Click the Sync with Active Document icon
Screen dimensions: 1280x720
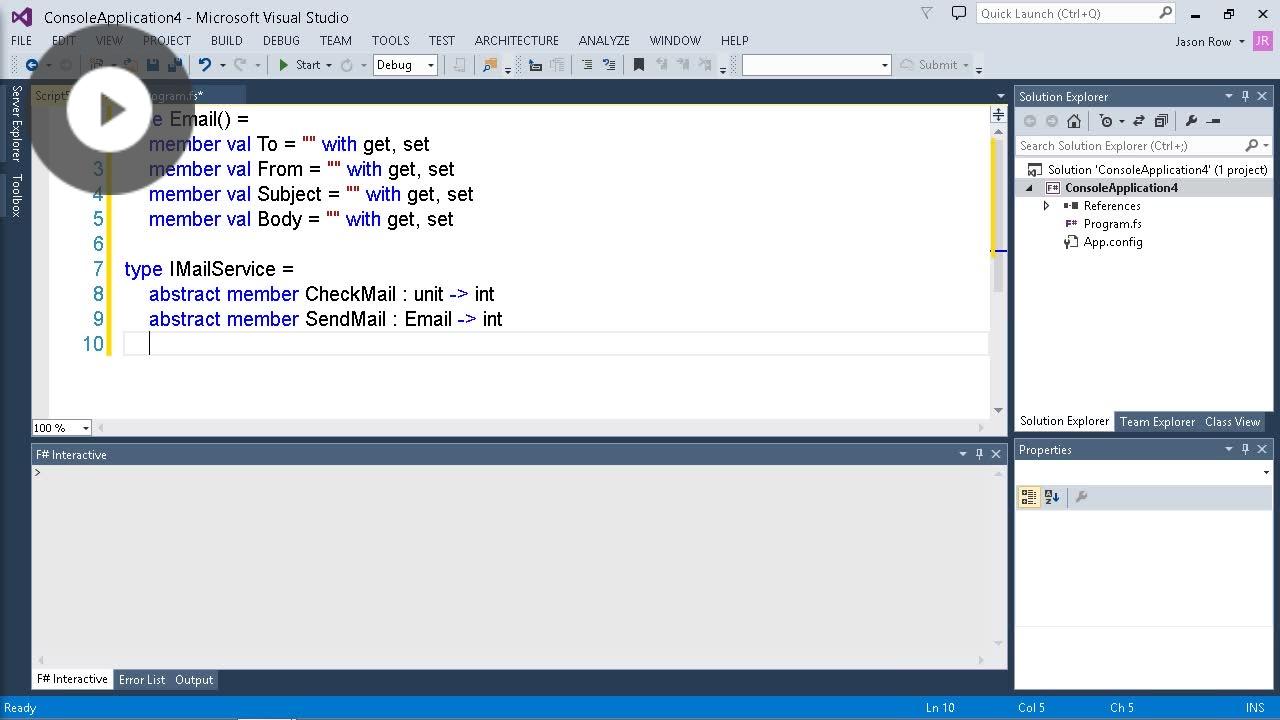[x=1137, y=121]
